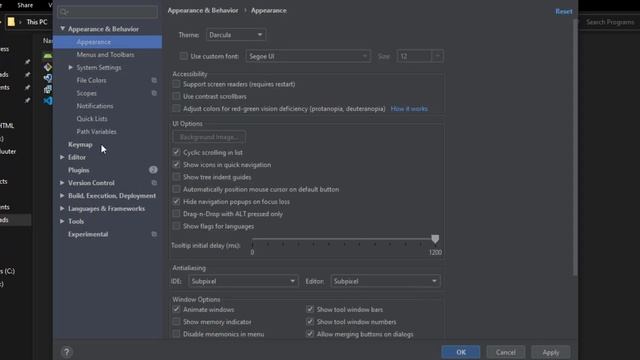Image resolution: width=640 pixels, height=360 pixels.
Task: Click the Background Image button
Action: pos(209,137)
